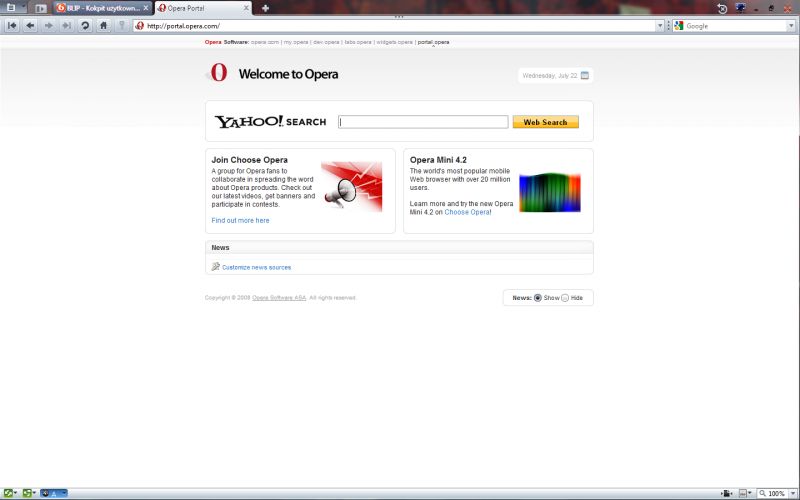This screenshot has width=800, height=500.
Task: Open the calendar icon next to the date
Action: [x=585, y=76]
